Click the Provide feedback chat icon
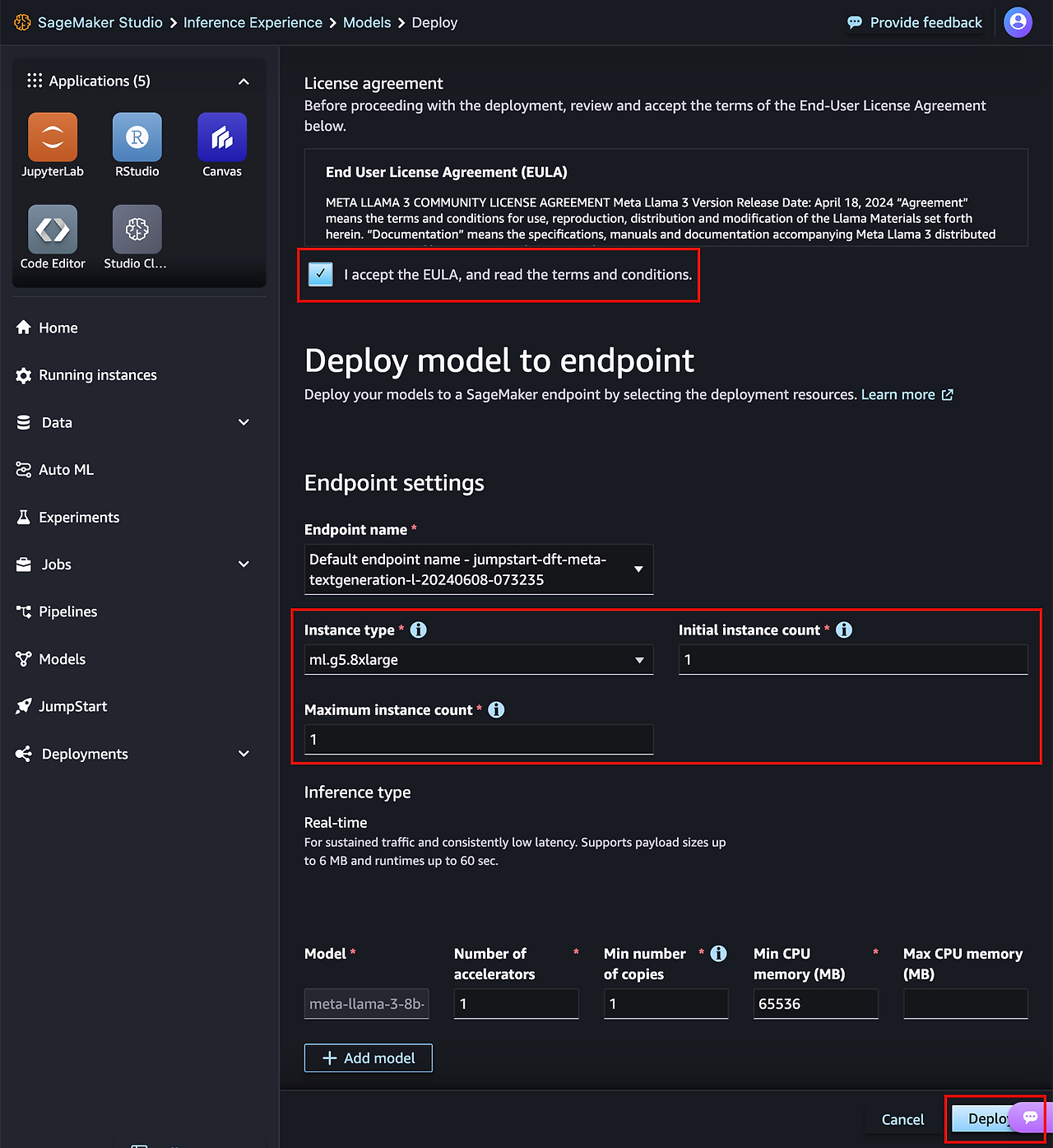The image size is (1053, 1148). (855, 22)
